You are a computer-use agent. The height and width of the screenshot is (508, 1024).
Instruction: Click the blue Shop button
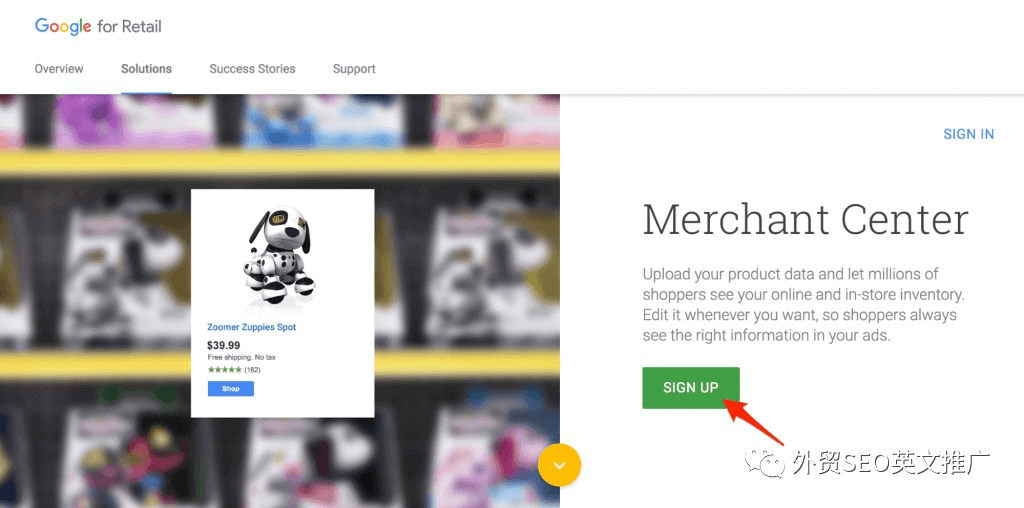click(231, 389)
